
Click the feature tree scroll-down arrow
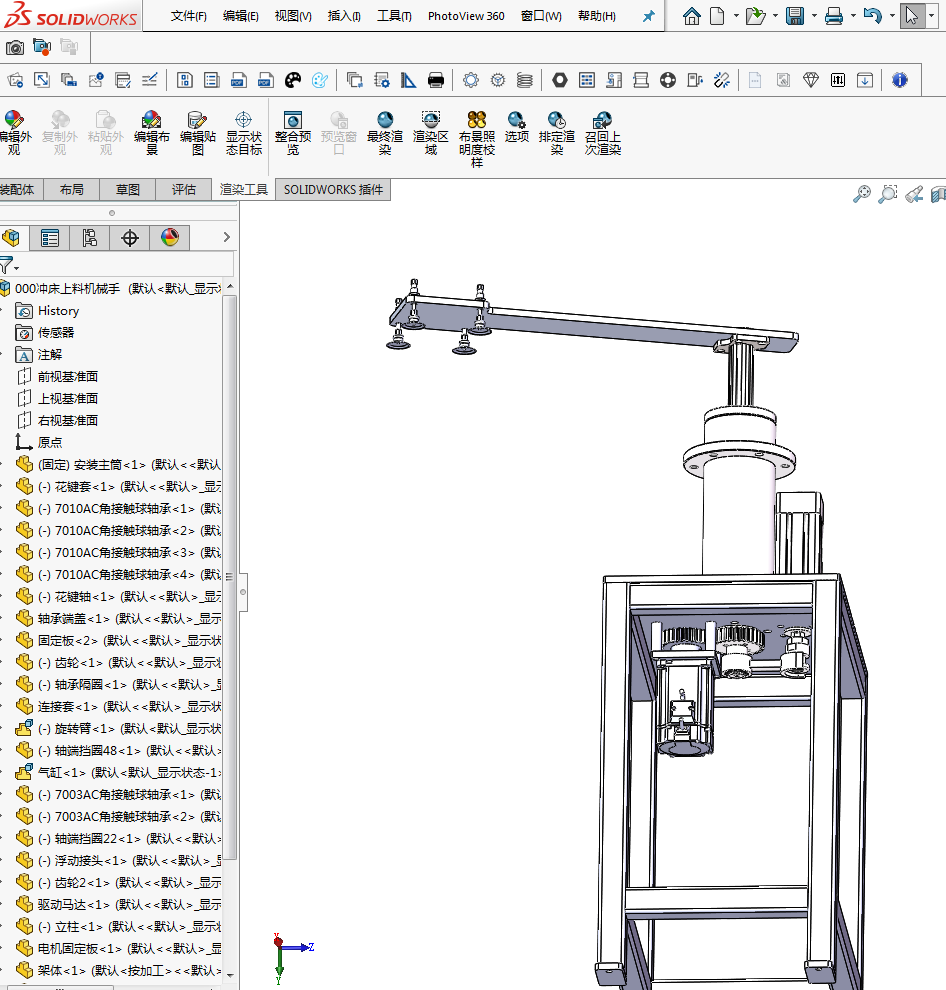(x=230, y=975)
